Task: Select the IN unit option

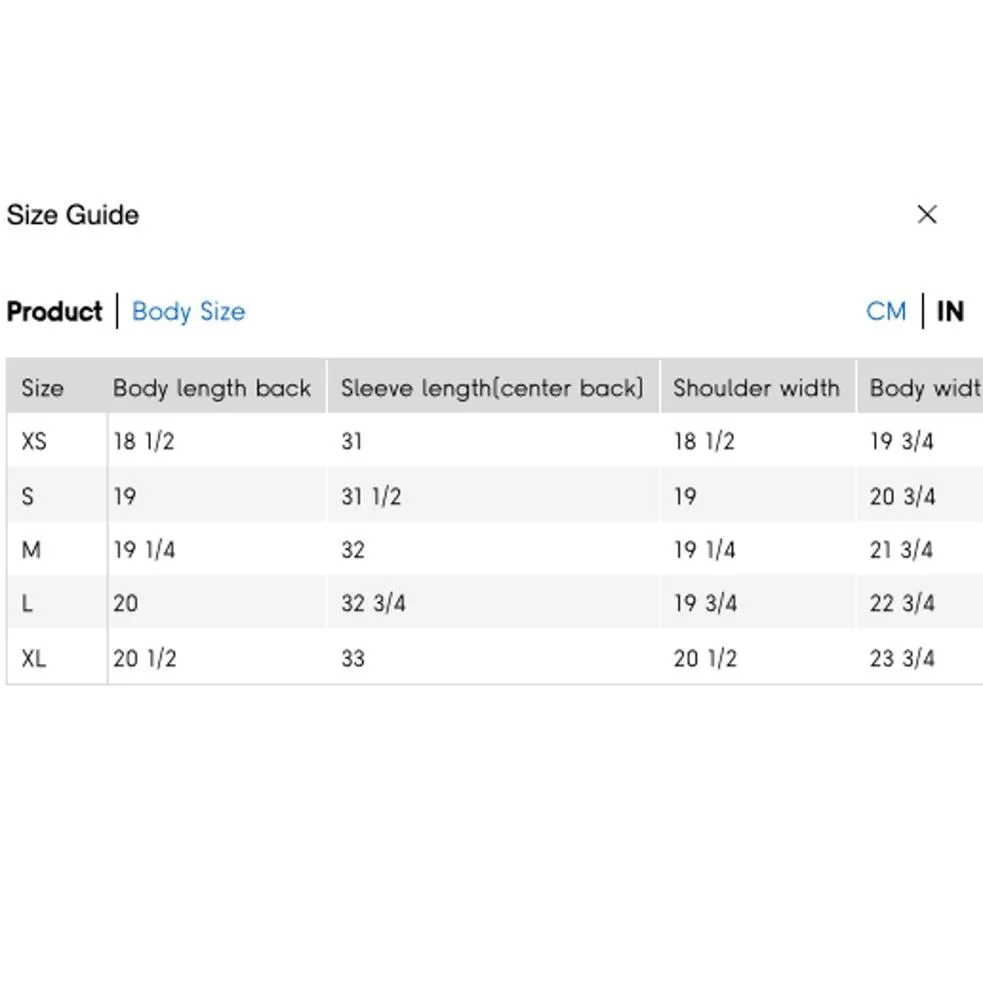Action: tap(950, 312)
